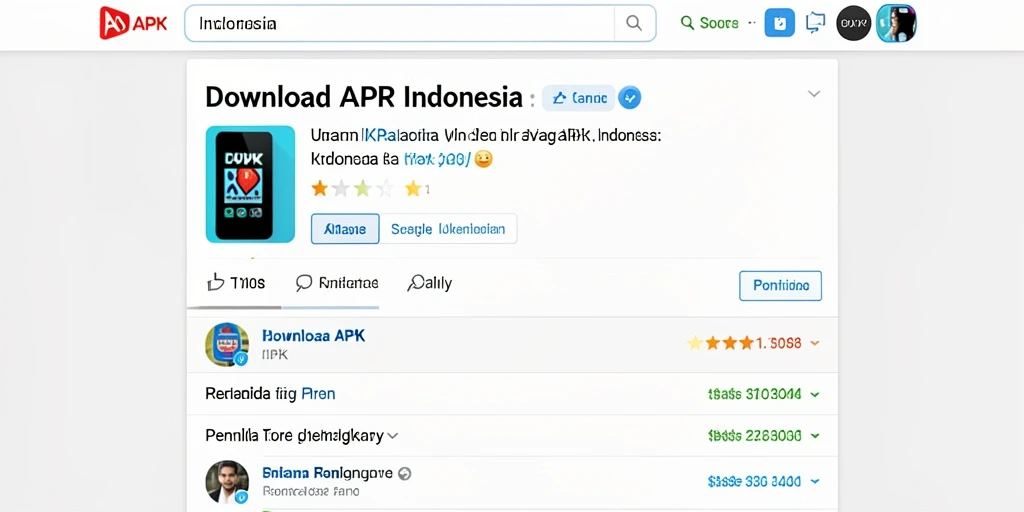Click the magnifier search button in search bar
Image resolution: width=1024 pixels, height=512 pixels.
pos(633,24)
